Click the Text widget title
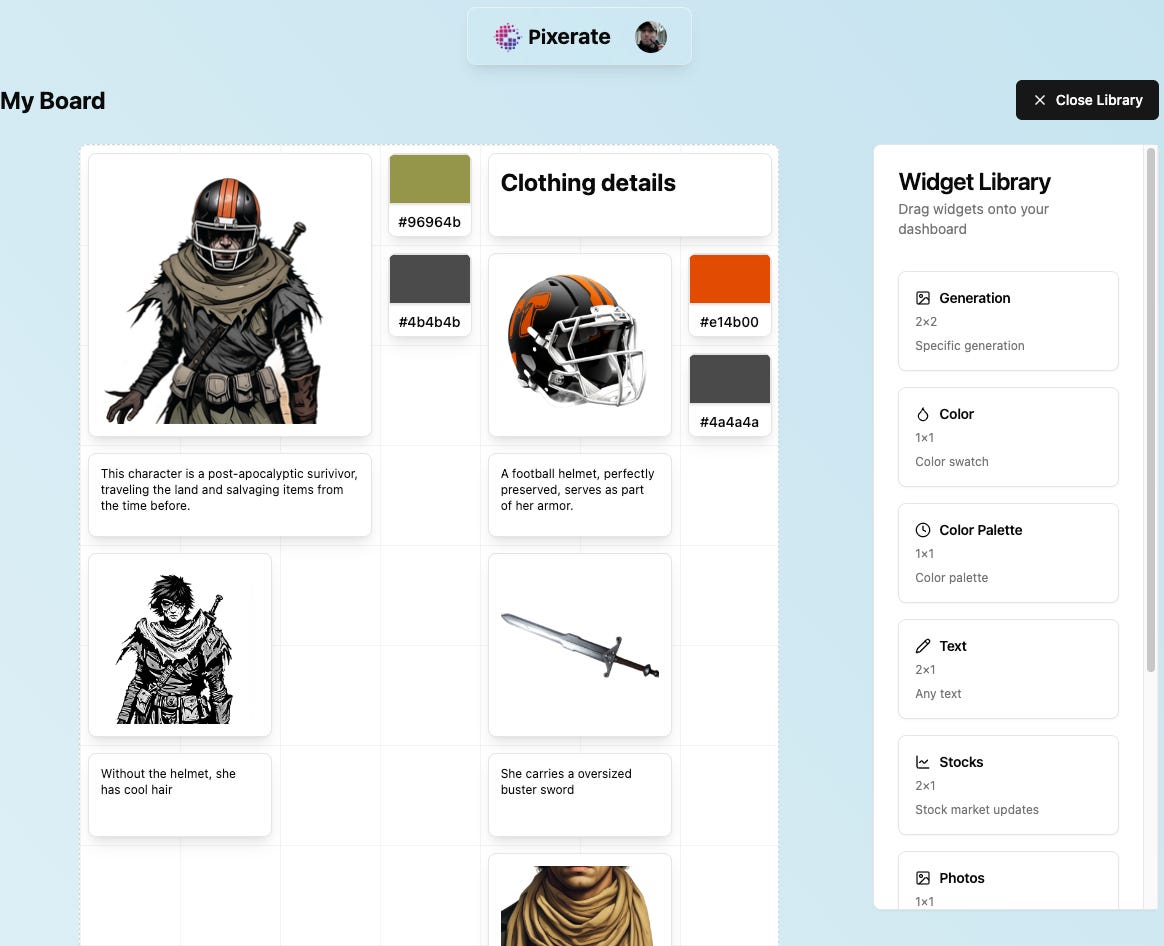Image resolution: width=1164 pixels, height=946 pixels. coord(952,646)
